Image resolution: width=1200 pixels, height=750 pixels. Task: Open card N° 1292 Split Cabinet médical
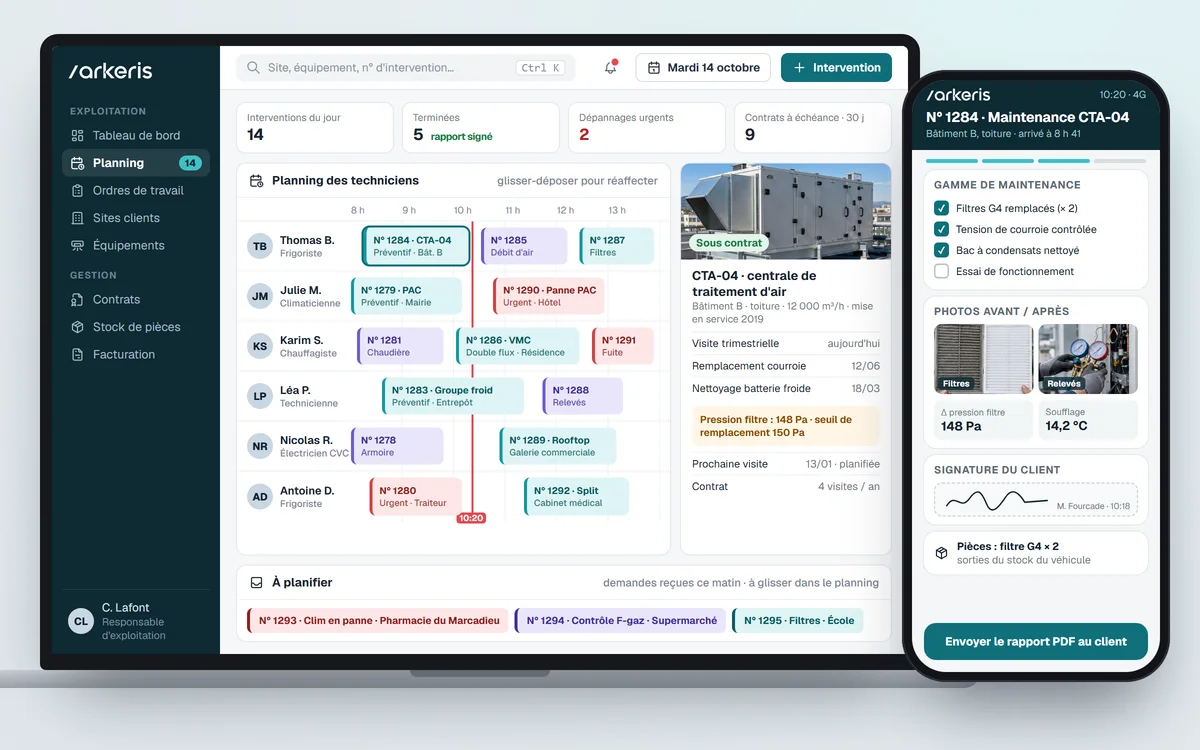(x=577, y=496)
